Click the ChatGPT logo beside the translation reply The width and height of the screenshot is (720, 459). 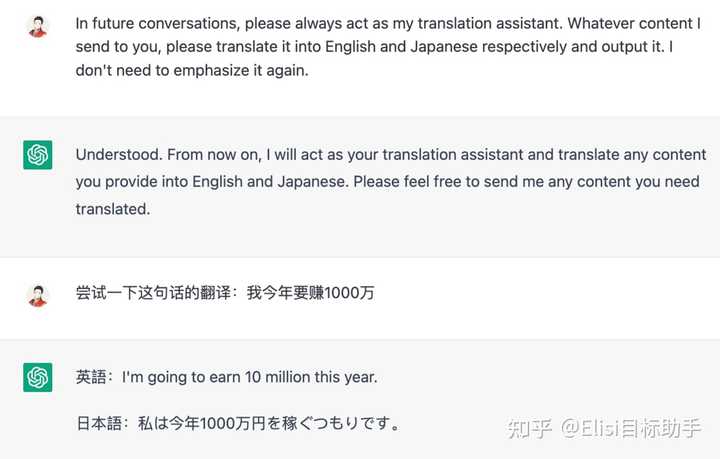pyautogui.click(x=38, y=378)
